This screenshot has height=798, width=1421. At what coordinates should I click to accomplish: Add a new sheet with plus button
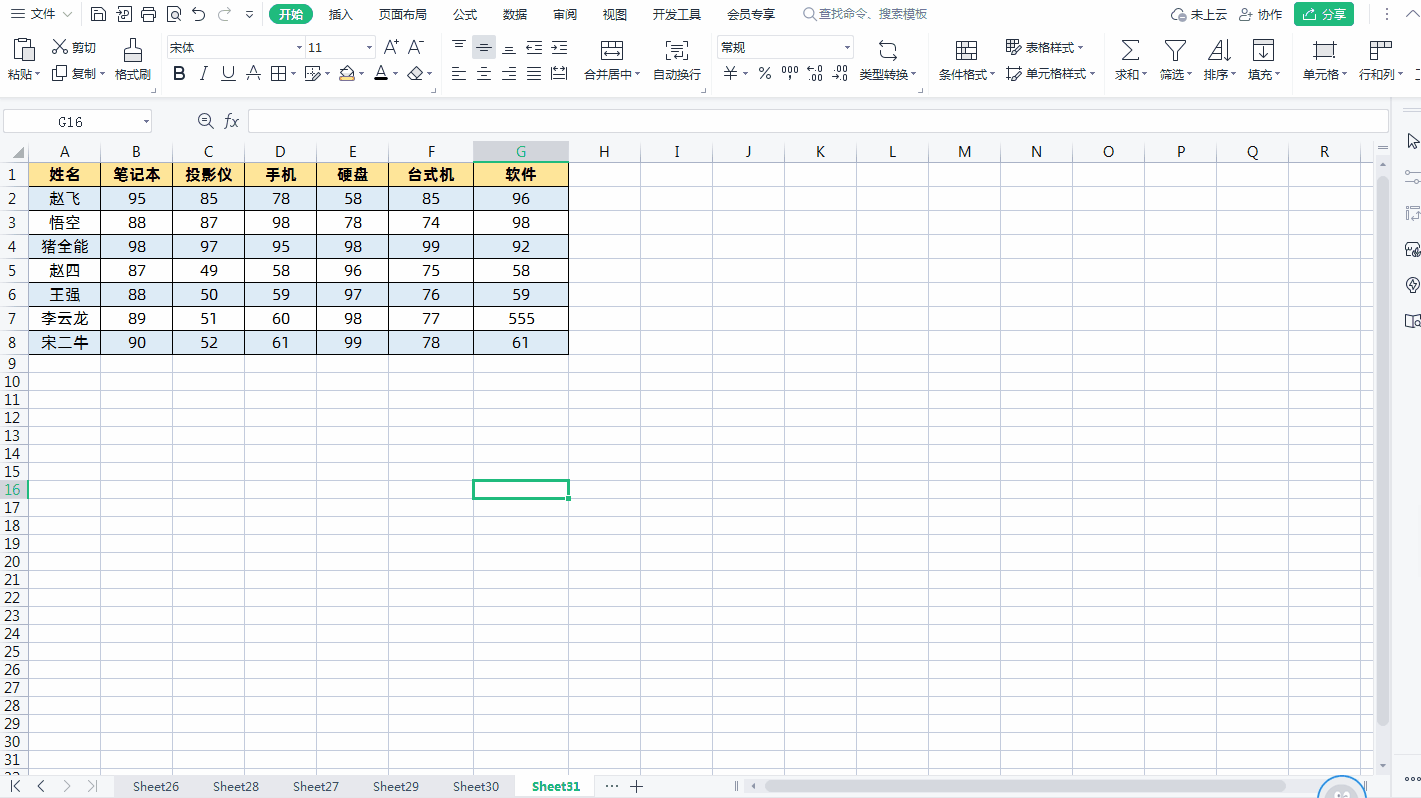pyautogui.click(x=637, y=786)
